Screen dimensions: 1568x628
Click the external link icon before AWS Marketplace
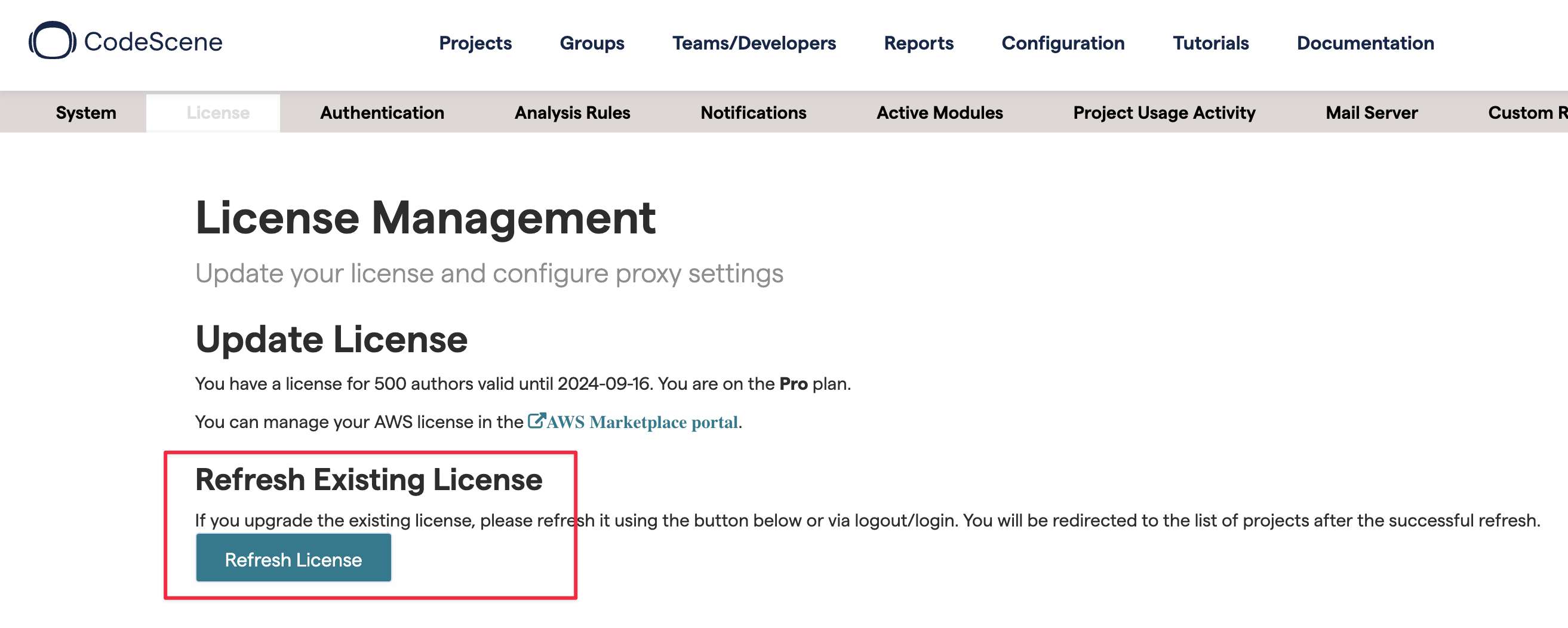click(x=536, y=421)
